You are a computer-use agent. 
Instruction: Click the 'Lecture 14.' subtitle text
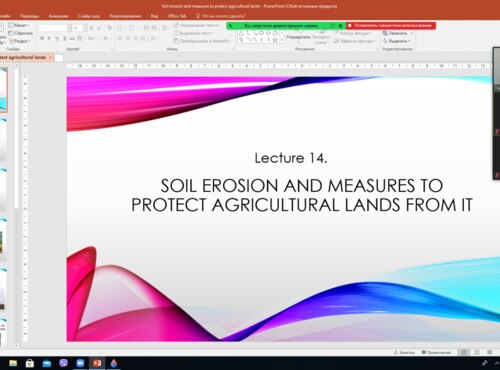pyautogui.click(x=291, y=158)
